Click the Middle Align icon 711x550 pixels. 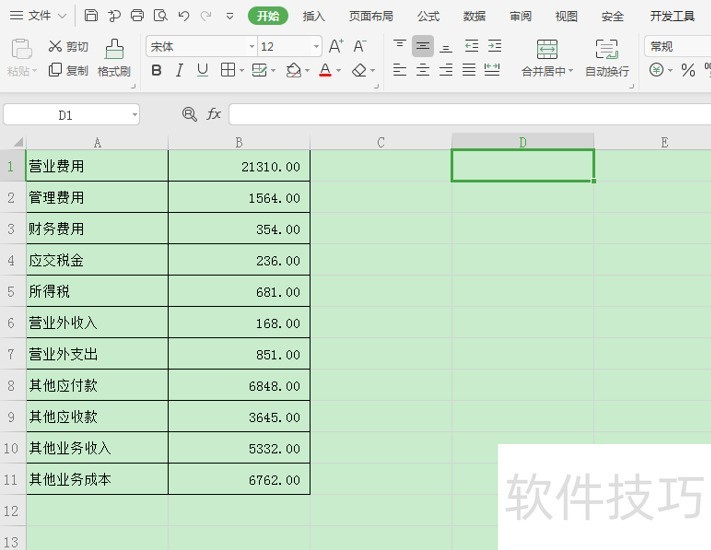[423, 46]
